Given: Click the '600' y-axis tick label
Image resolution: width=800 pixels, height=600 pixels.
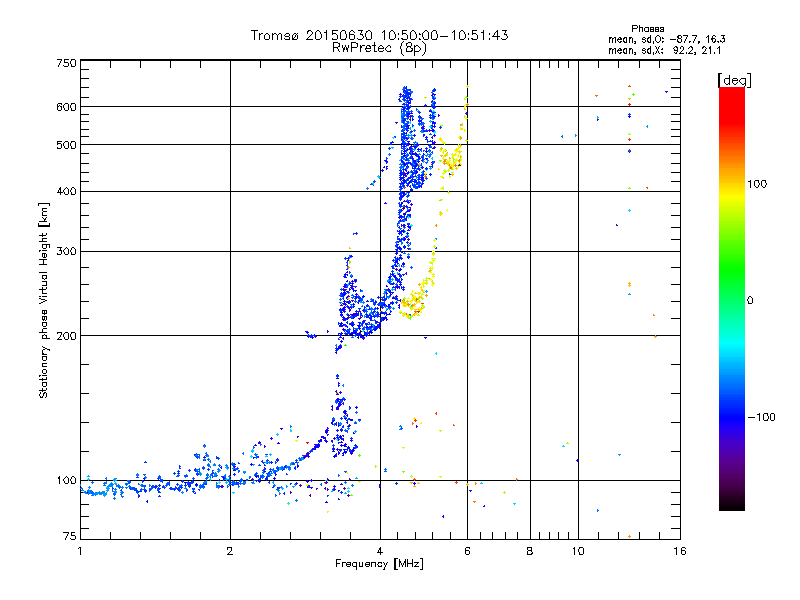Looking at the screenshot, I should 66,107.
